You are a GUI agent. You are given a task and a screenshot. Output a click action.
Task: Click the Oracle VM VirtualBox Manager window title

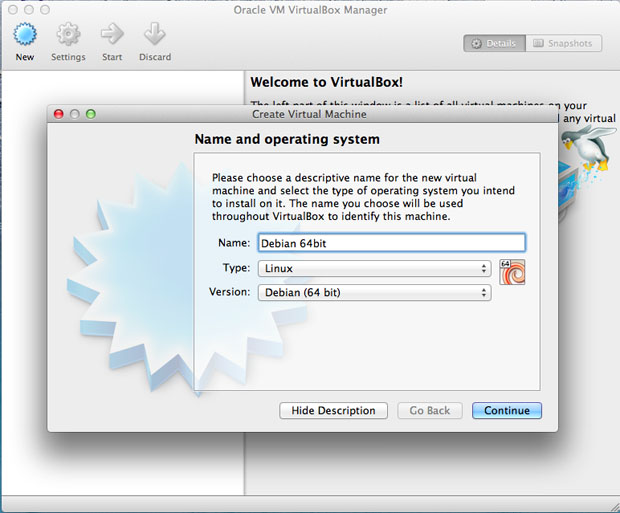(x=310, y=10)
